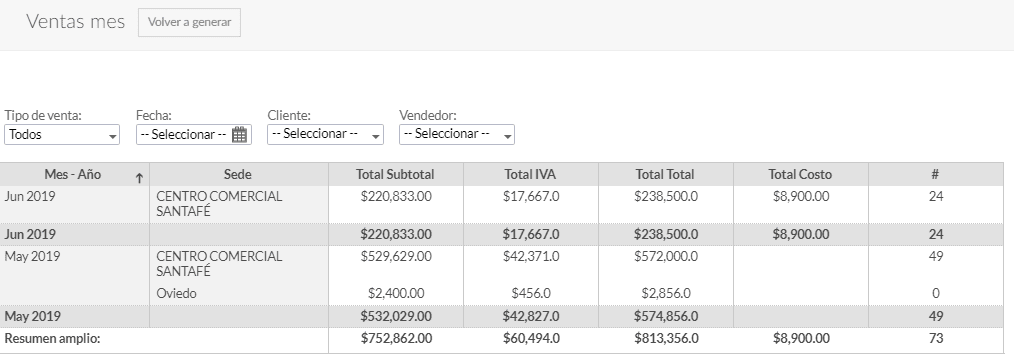
Task: Sort by Total Total column header
Action: point(665,174)
